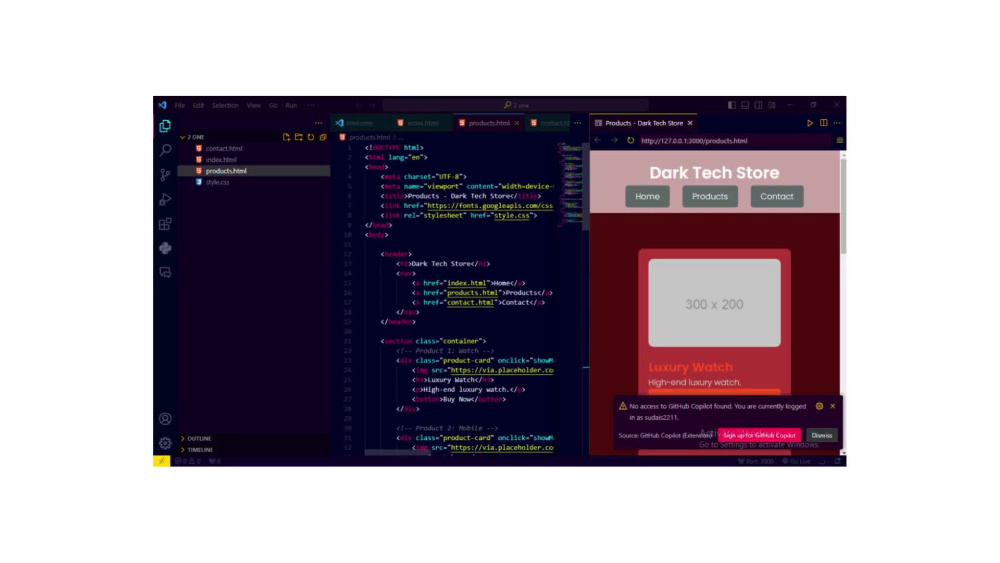
Task: Click the code editor horizontal scrollbar
Action: pyautogui.click(x=397, y=452)
